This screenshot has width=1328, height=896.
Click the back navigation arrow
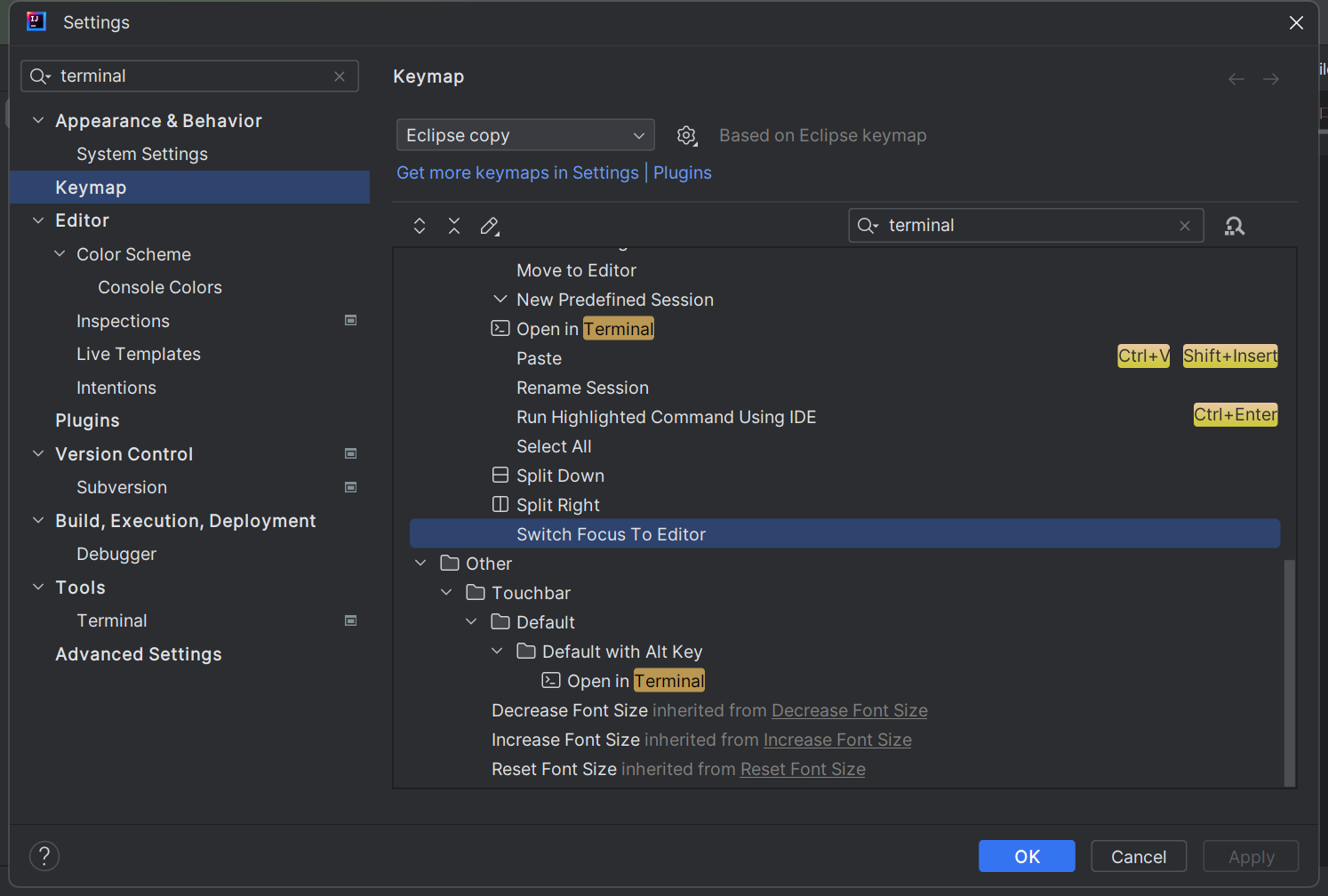(x=1236, y=79)
